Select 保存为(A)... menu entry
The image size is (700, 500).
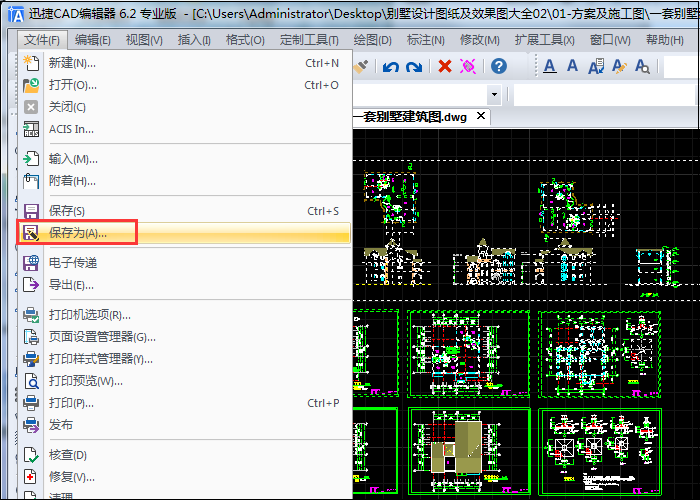coord(184,233)
